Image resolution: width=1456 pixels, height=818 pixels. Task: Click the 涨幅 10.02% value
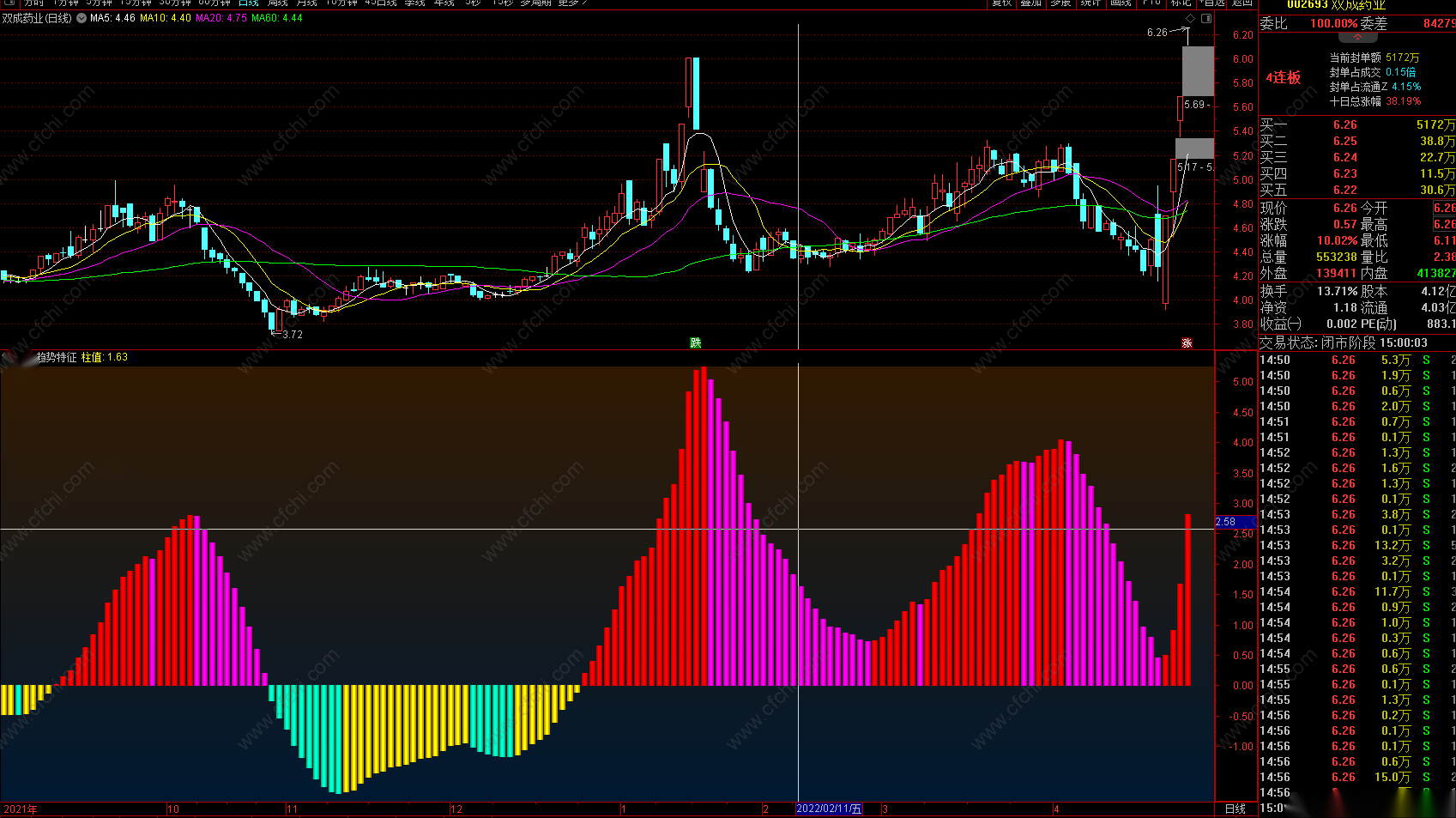pos(1338,240)
